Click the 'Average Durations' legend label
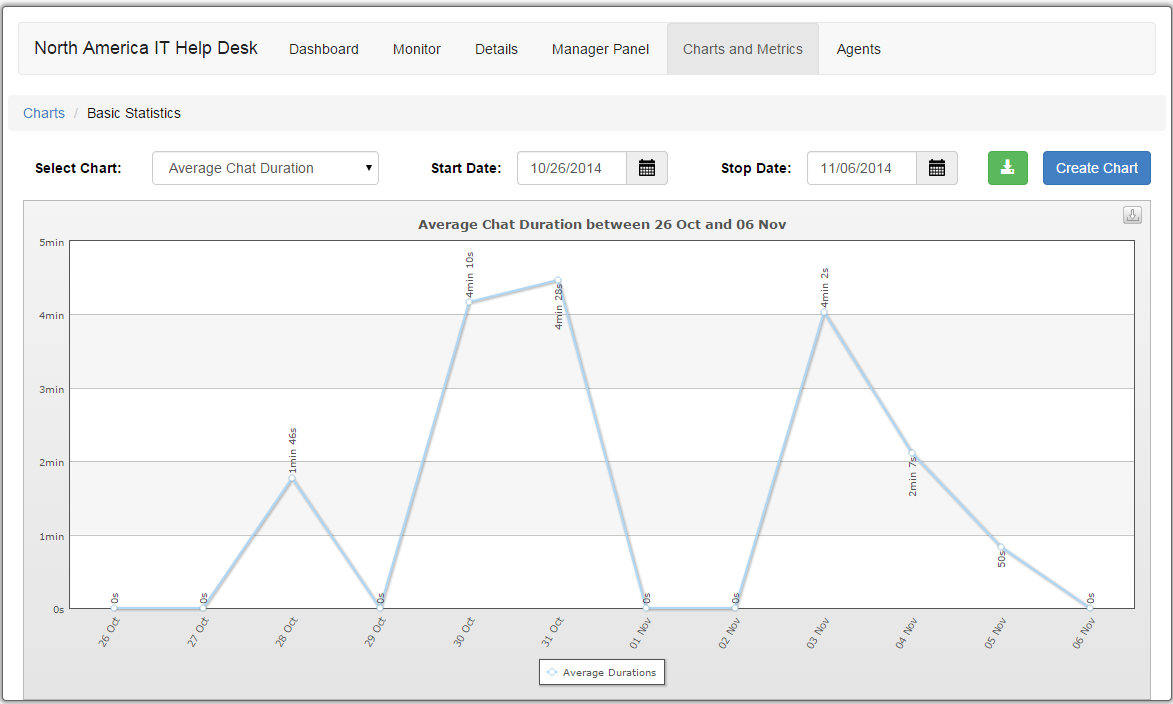Screen dimensions: 1173x704 609,673
